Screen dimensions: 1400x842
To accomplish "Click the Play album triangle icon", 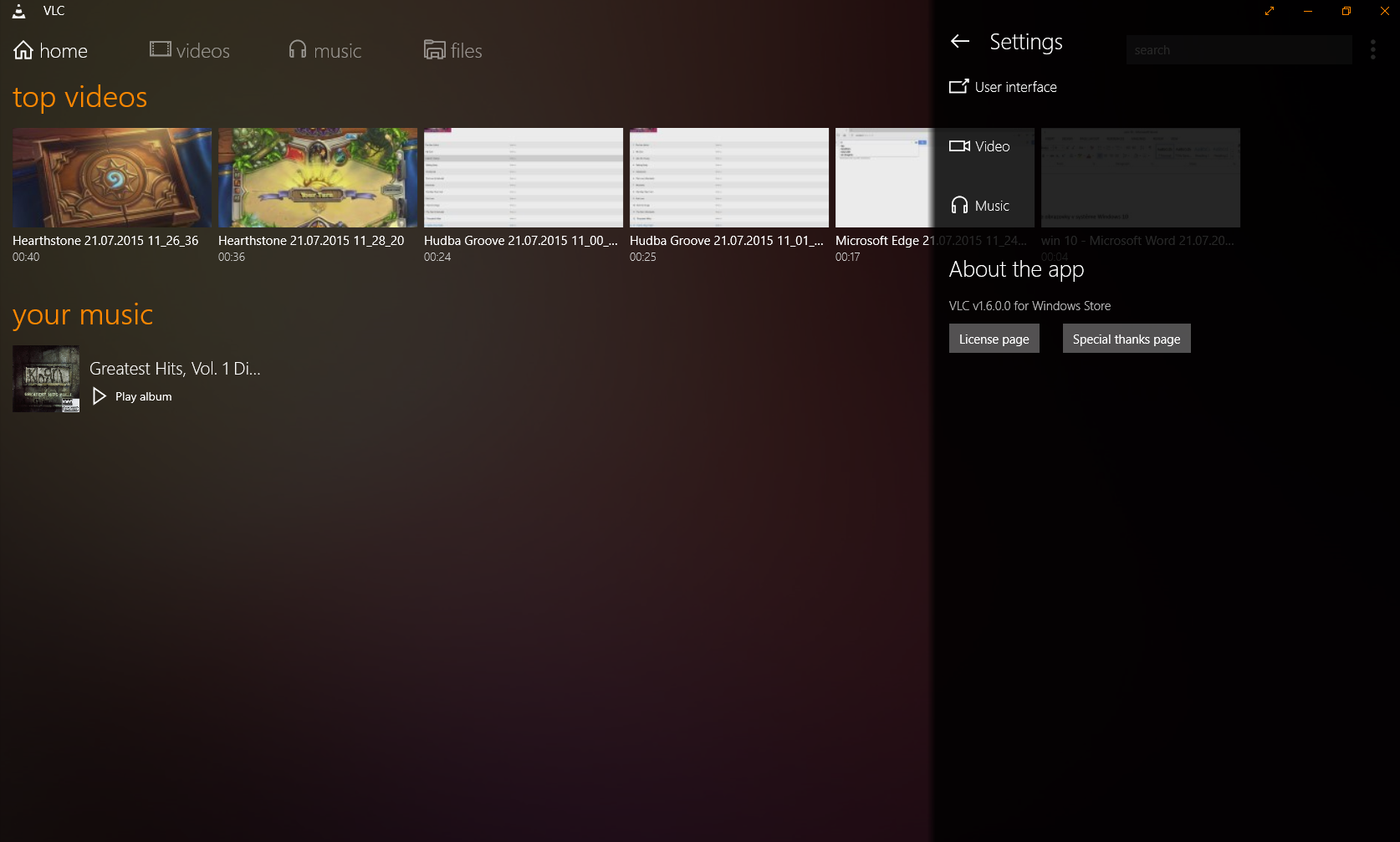I will [99, 396].
